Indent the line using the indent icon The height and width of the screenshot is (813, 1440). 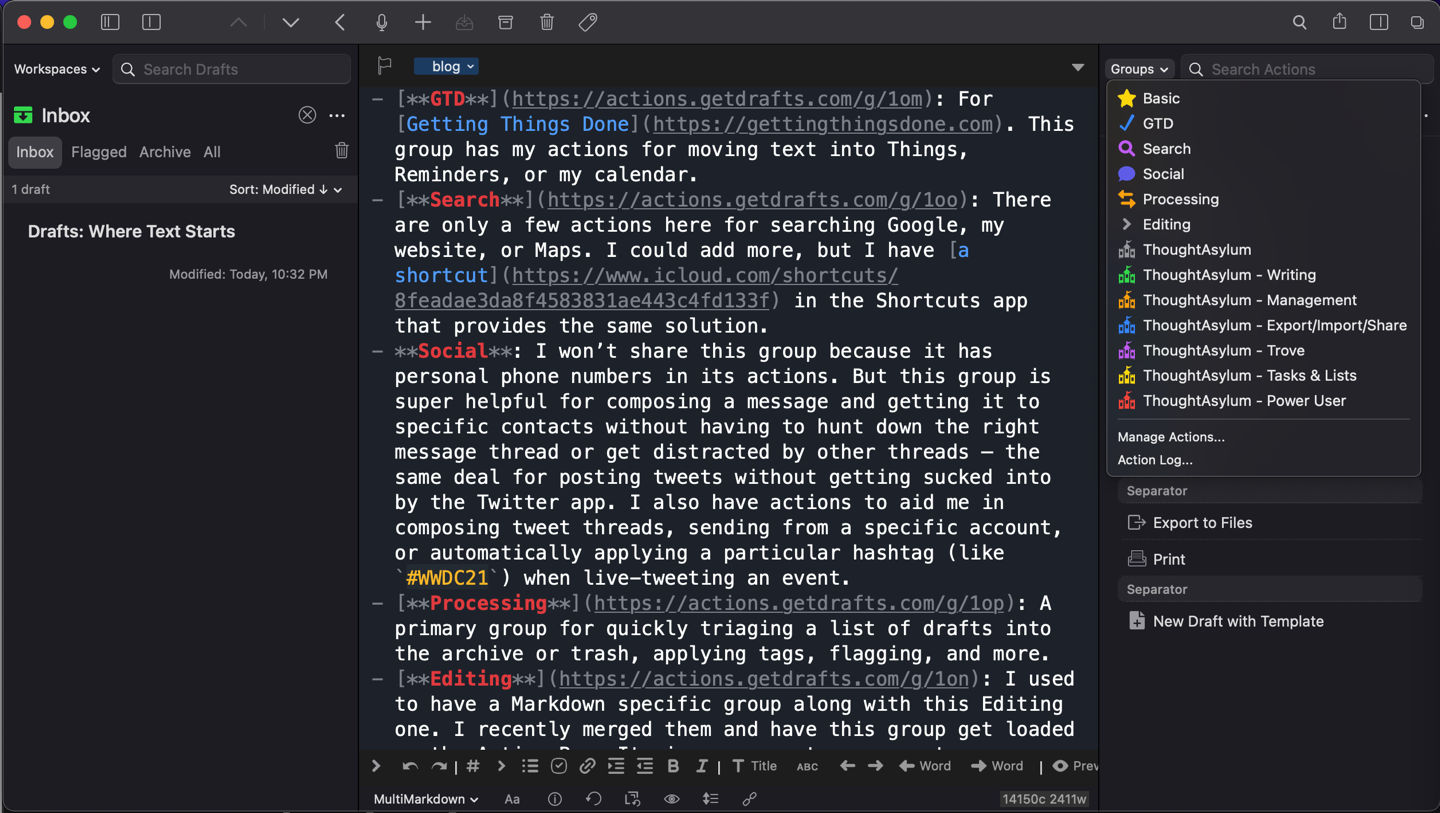(x=616, y=766)
